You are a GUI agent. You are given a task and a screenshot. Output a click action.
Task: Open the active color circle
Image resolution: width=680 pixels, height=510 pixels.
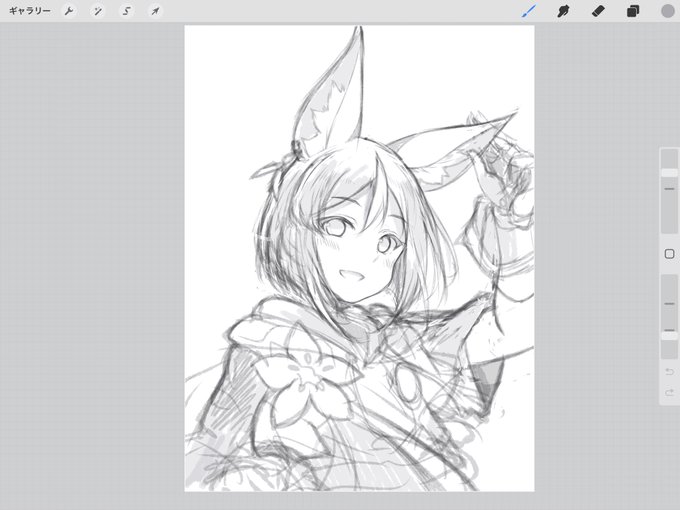pos(667,11)
